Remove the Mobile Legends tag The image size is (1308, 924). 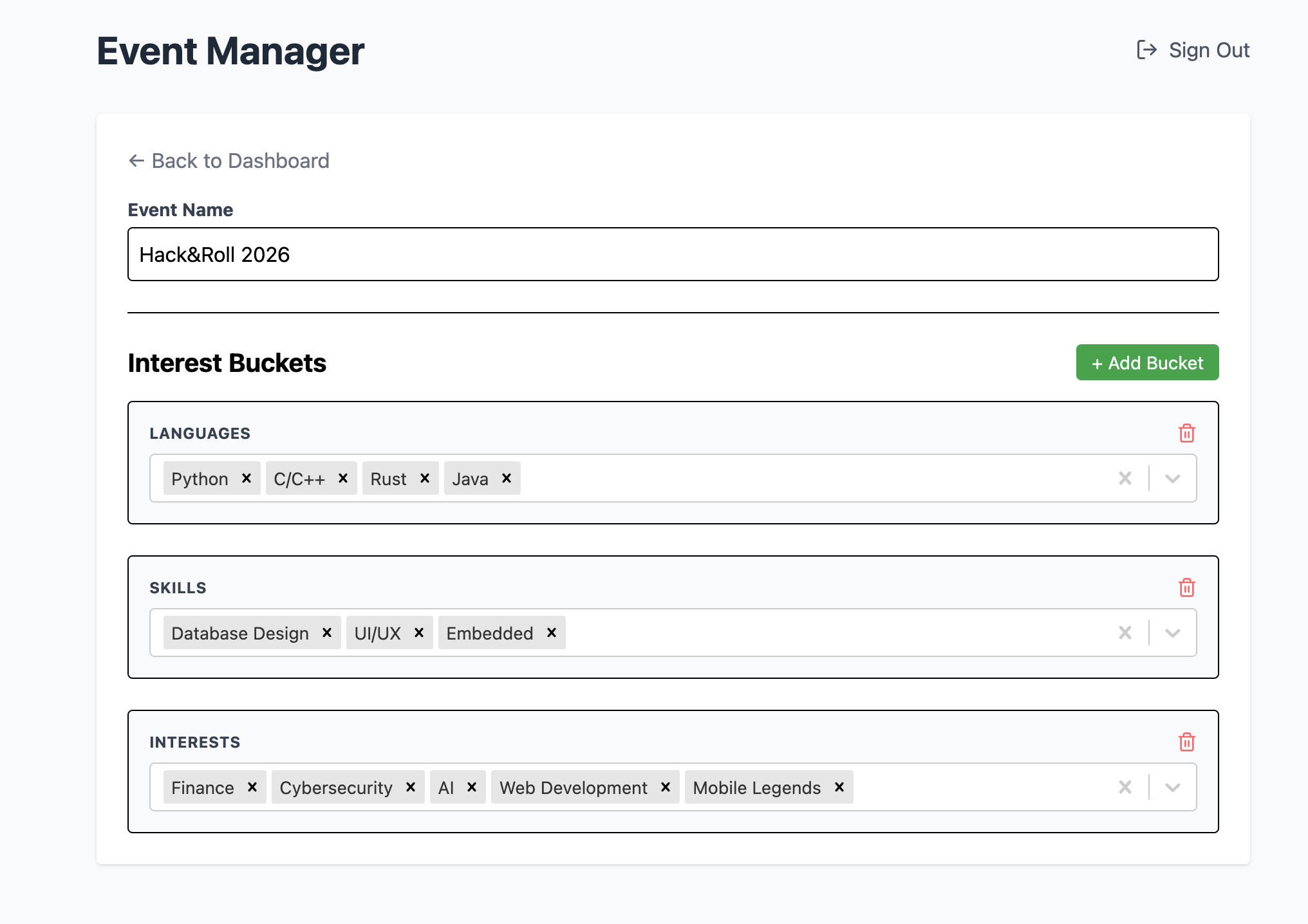pyautogui.click(x=839, y=787)
